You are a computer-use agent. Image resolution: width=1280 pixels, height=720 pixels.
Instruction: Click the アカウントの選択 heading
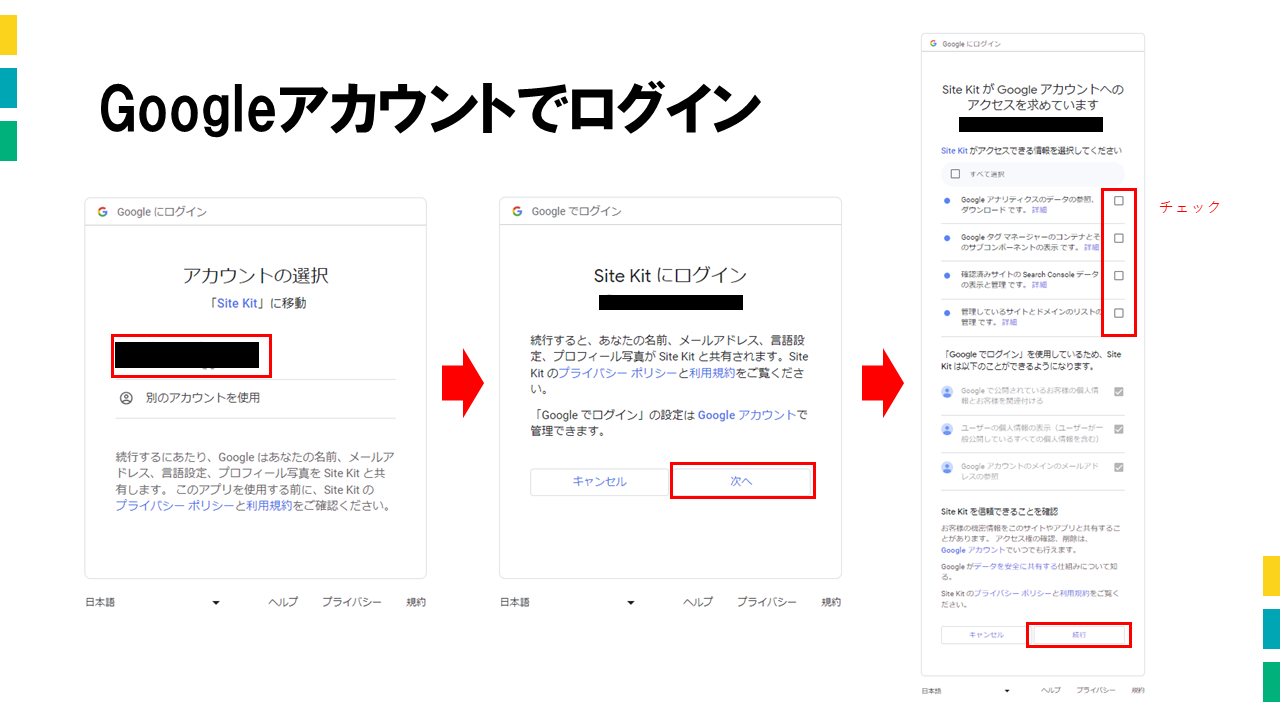[255, 275]
